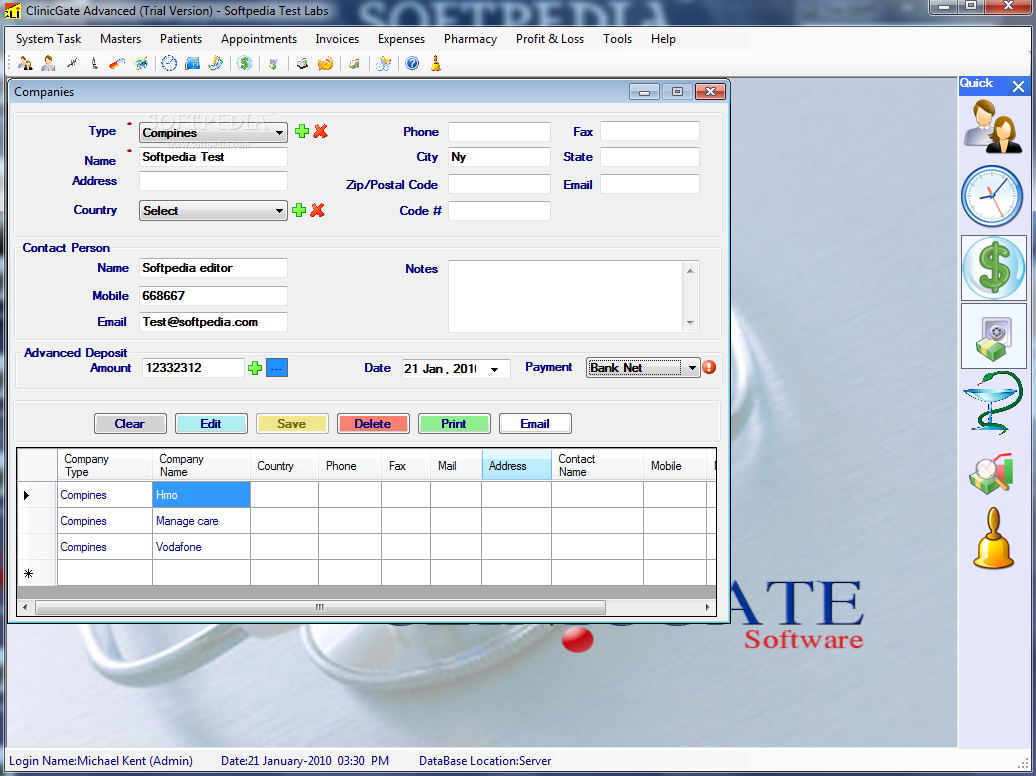The image size is (1036, 776).
Task: Click the yellow Save button
Action: (x=292, y=424)
